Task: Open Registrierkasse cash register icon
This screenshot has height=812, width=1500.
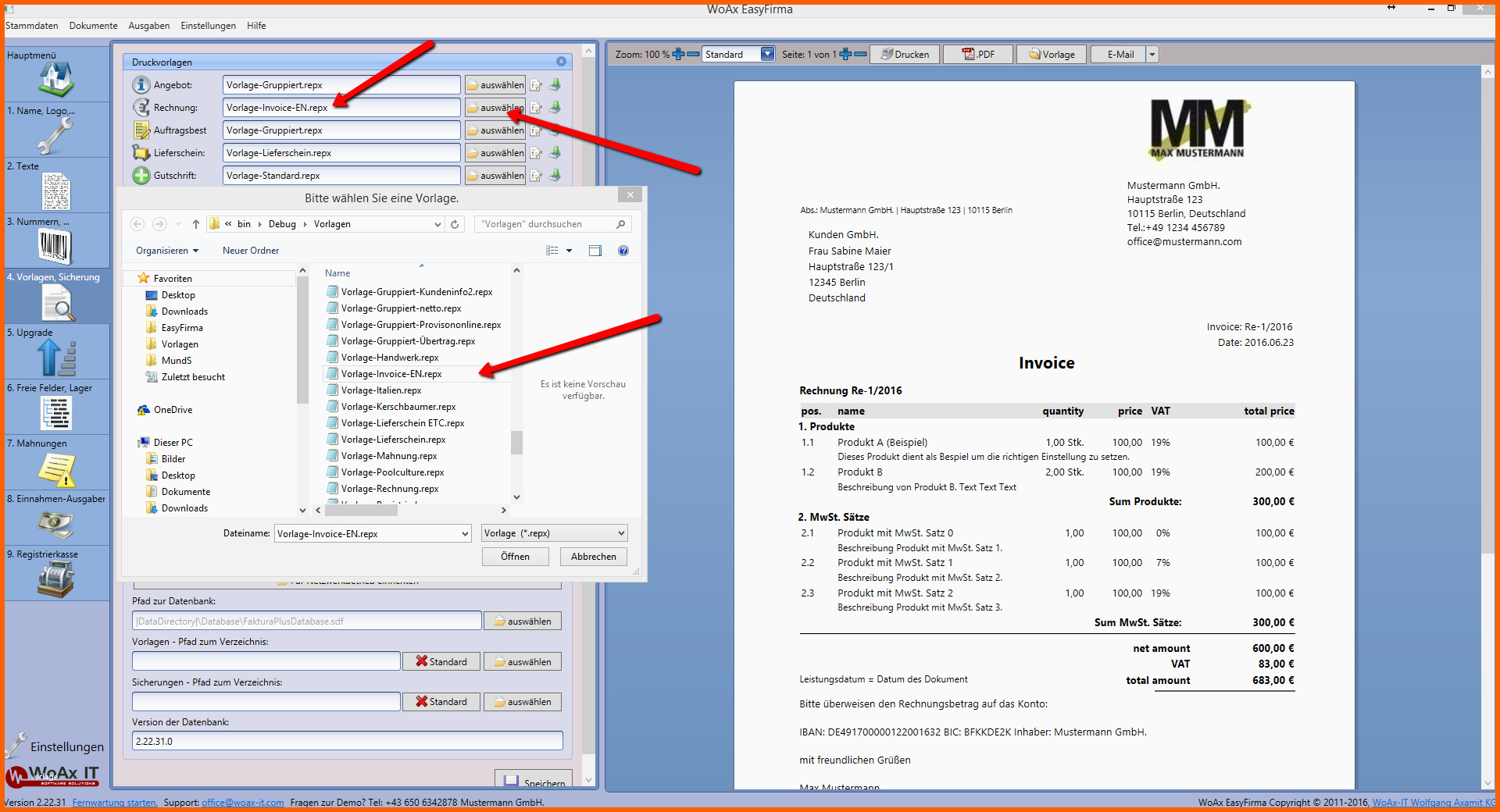Action: click(55, 580)
